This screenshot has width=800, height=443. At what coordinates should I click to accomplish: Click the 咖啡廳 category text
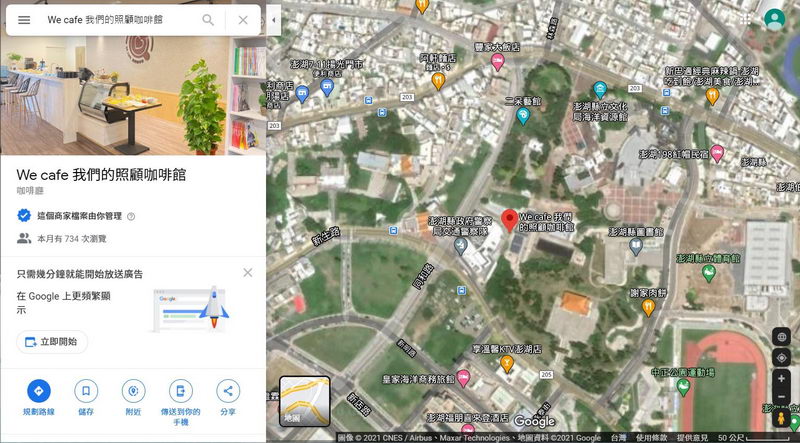pos(30,191)
